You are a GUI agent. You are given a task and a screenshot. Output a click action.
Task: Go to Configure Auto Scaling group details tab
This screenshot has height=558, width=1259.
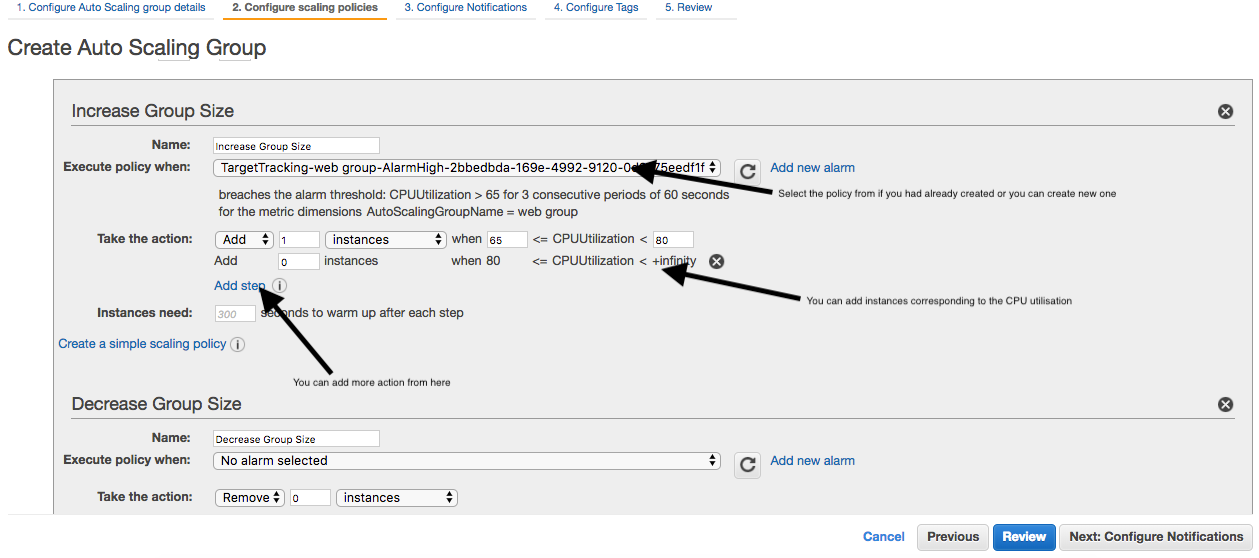pyautogui.click(x=111, y=8)
